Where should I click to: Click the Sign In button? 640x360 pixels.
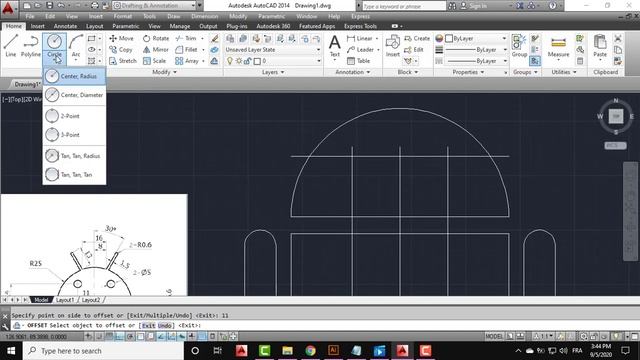tap(473, 6)
